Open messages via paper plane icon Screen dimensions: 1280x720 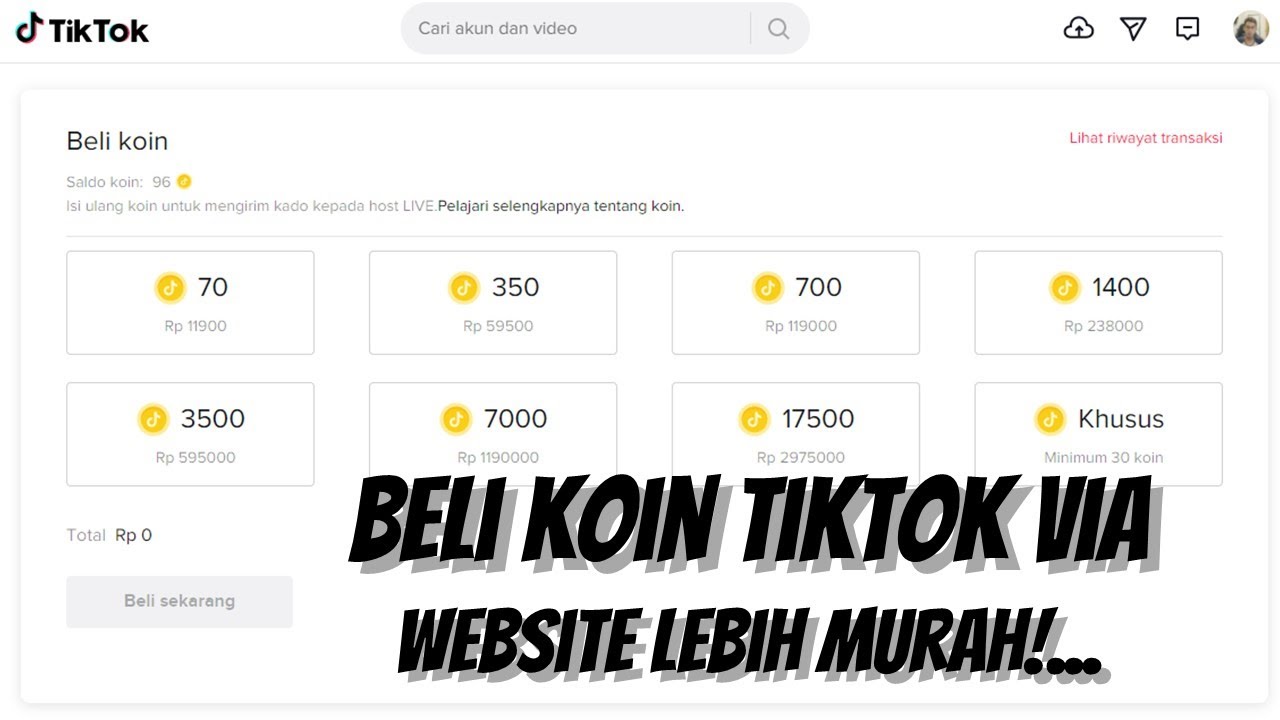1133,29
